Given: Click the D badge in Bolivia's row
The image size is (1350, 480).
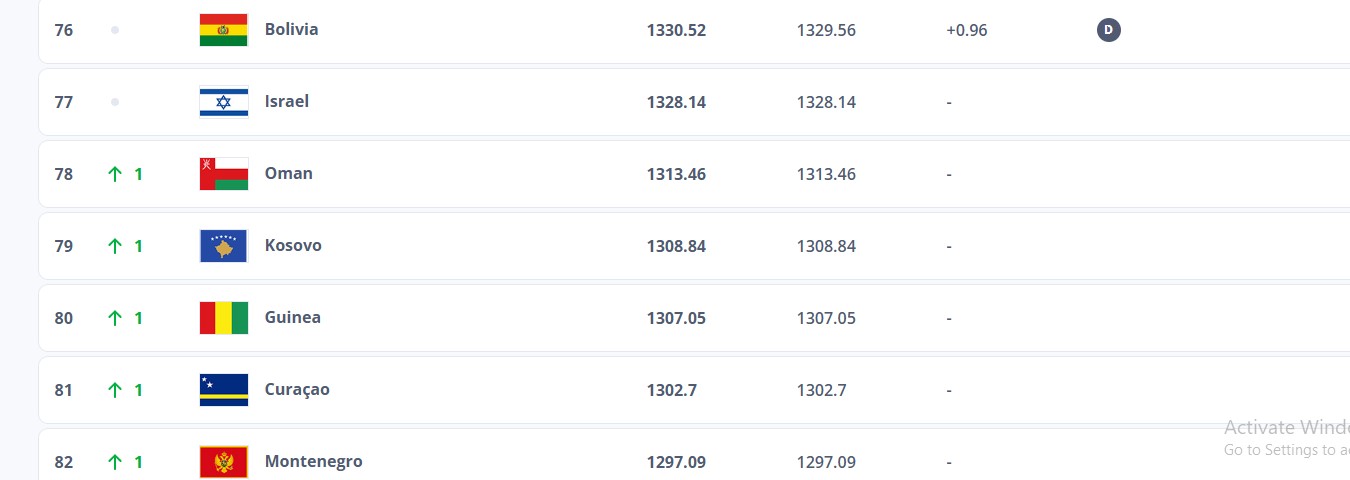Looking at the screenshot, I should pos(1108,30).
